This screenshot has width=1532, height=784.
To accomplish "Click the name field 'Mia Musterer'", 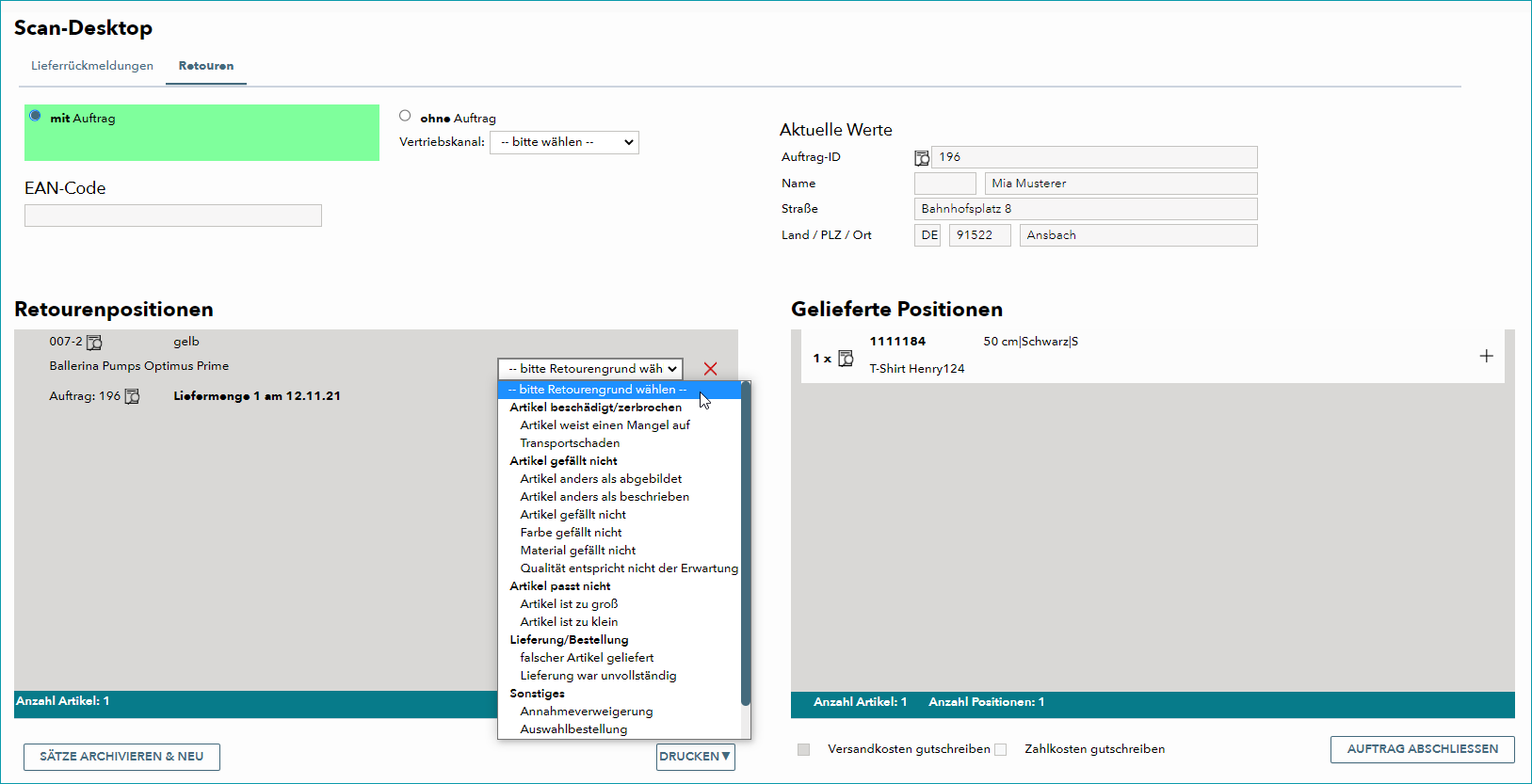I will [x=1121, y=184].
